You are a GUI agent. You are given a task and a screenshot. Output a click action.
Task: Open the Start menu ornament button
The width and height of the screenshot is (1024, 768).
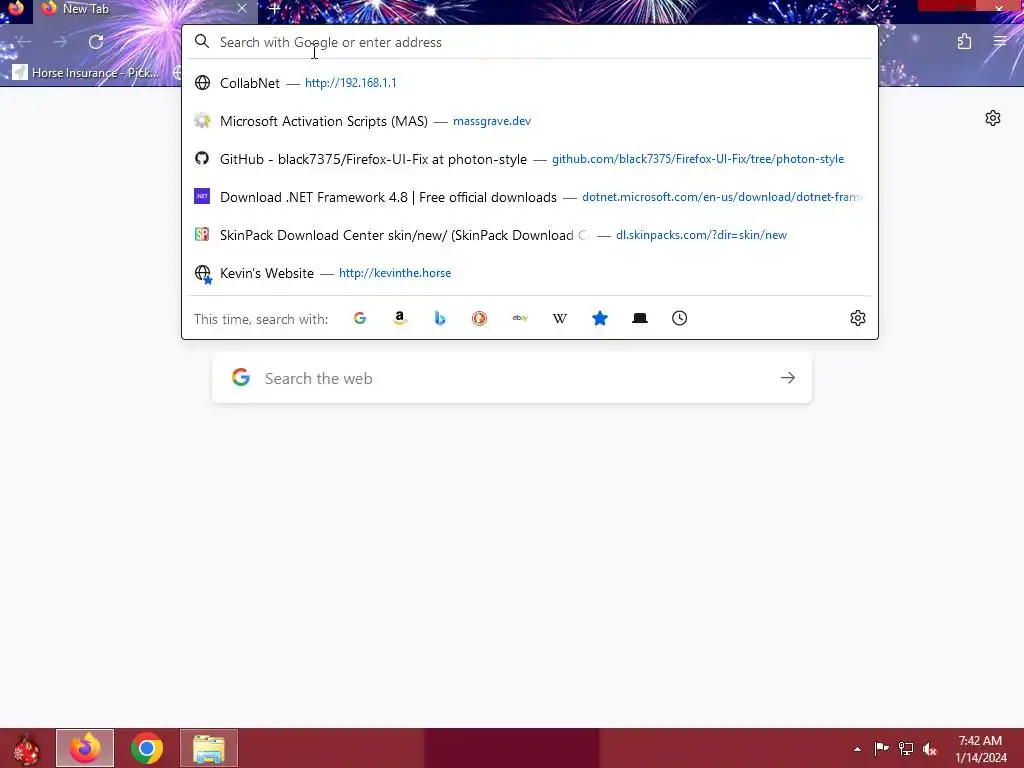[26, 748]
